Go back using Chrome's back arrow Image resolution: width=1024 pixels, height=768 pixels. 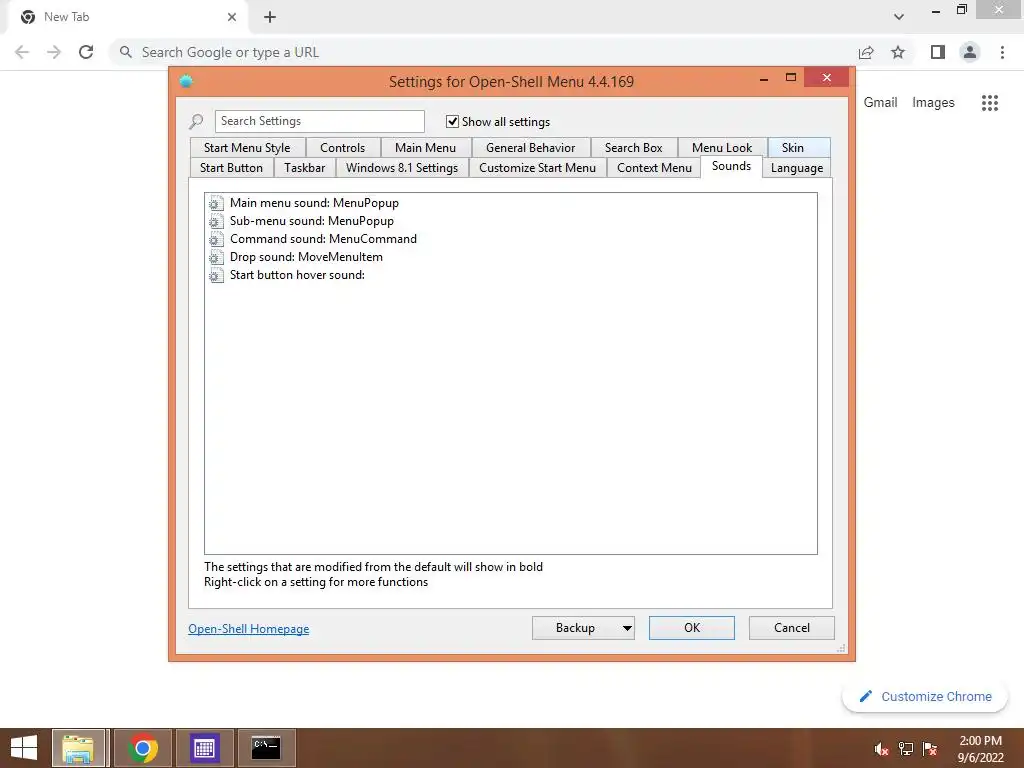point(22,52)
